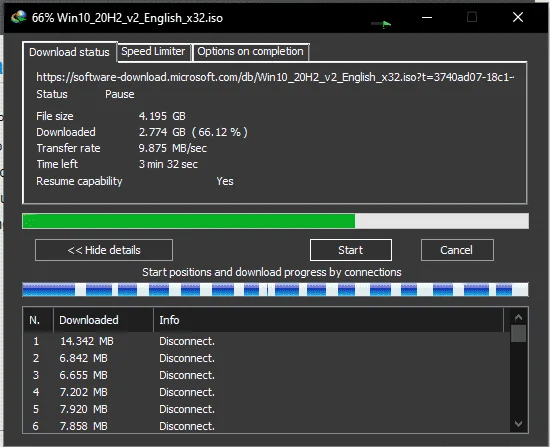550x447 pixels.
Task: Select connection row with 7.202 MB
Action: (267, 392)
